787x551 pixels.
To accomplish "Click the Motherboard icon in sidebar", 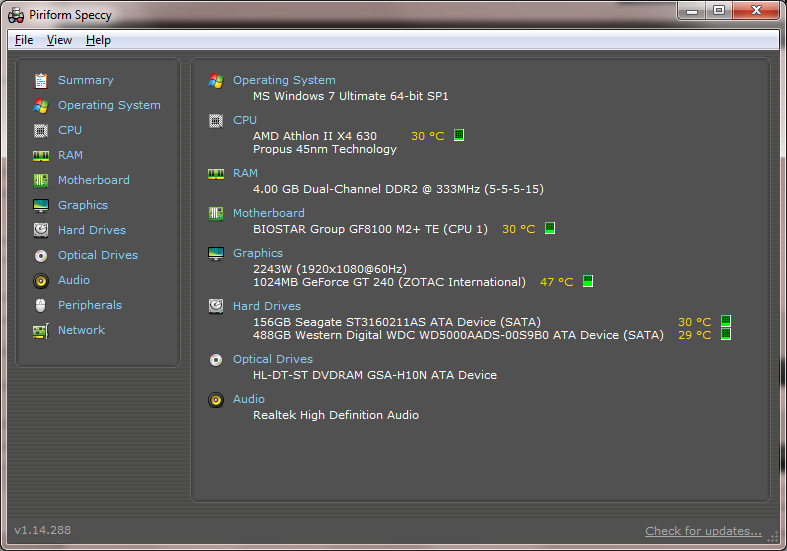I will pos(41,181).
